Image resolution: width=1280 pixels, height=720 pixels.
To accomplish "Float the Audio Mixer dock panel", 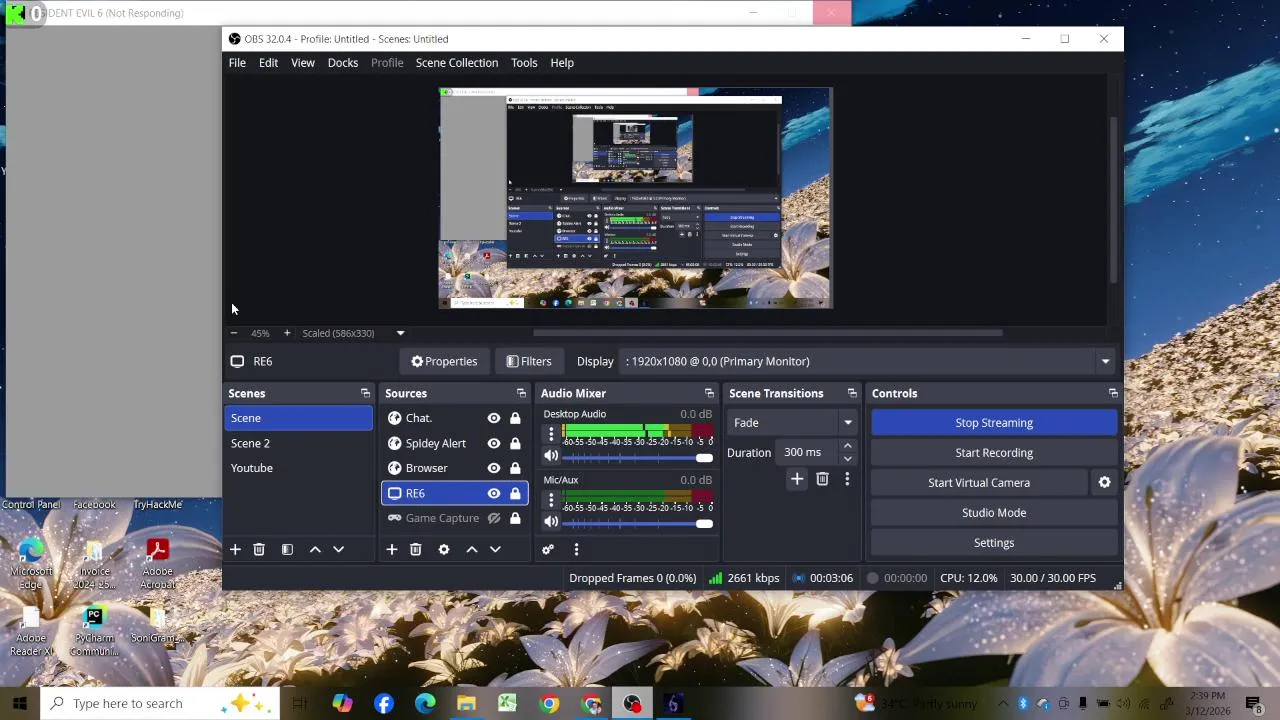I will coord(709,393).
